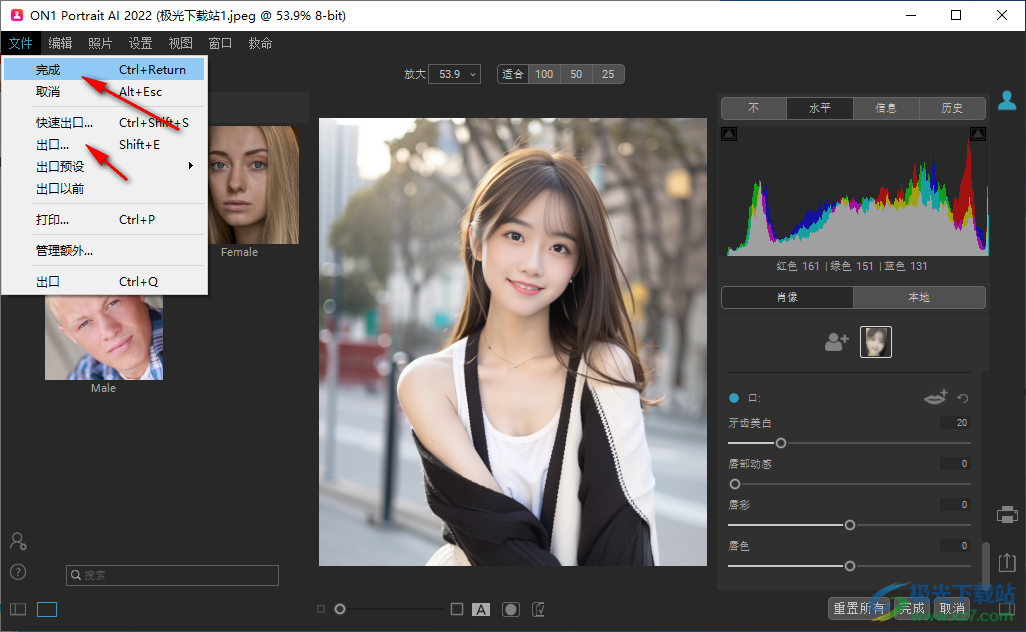Click the 搜索 search field
This screenshot has width=1026, height=632.
[172, 575]
